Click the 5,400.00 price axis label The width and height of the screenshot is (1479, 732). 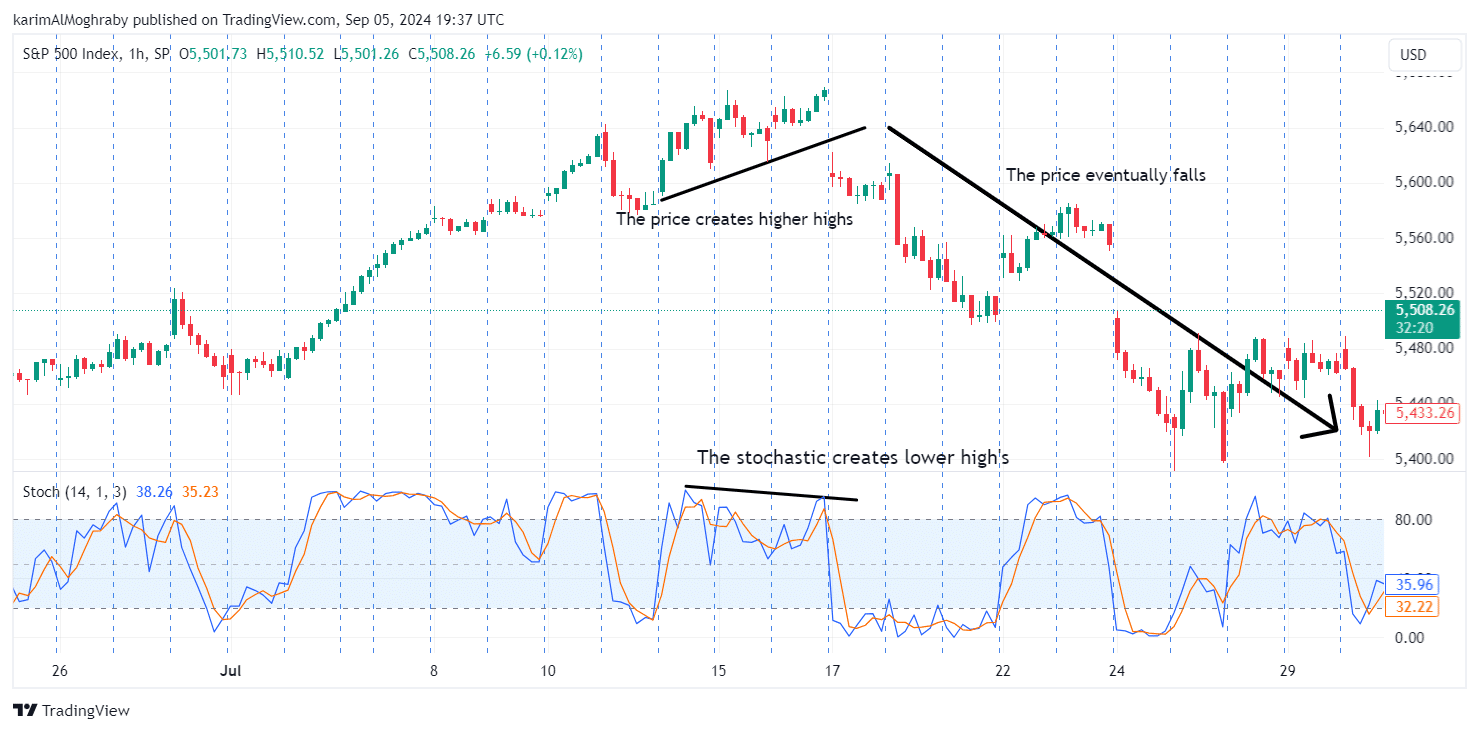1424,459
